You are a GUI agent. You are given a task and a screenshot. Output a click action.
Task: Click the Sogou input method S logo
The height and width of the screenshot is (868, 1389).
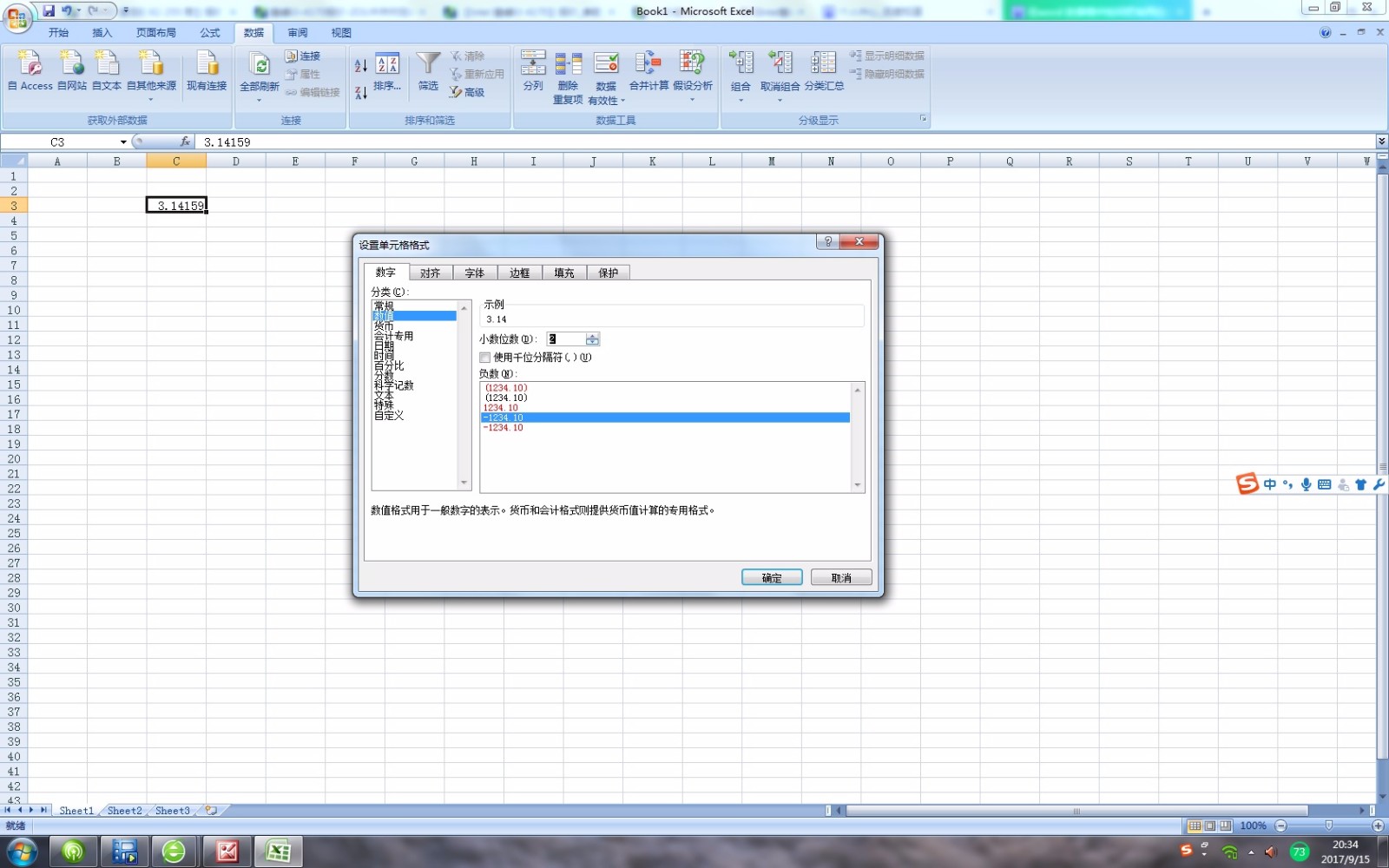coord(1247,483)
